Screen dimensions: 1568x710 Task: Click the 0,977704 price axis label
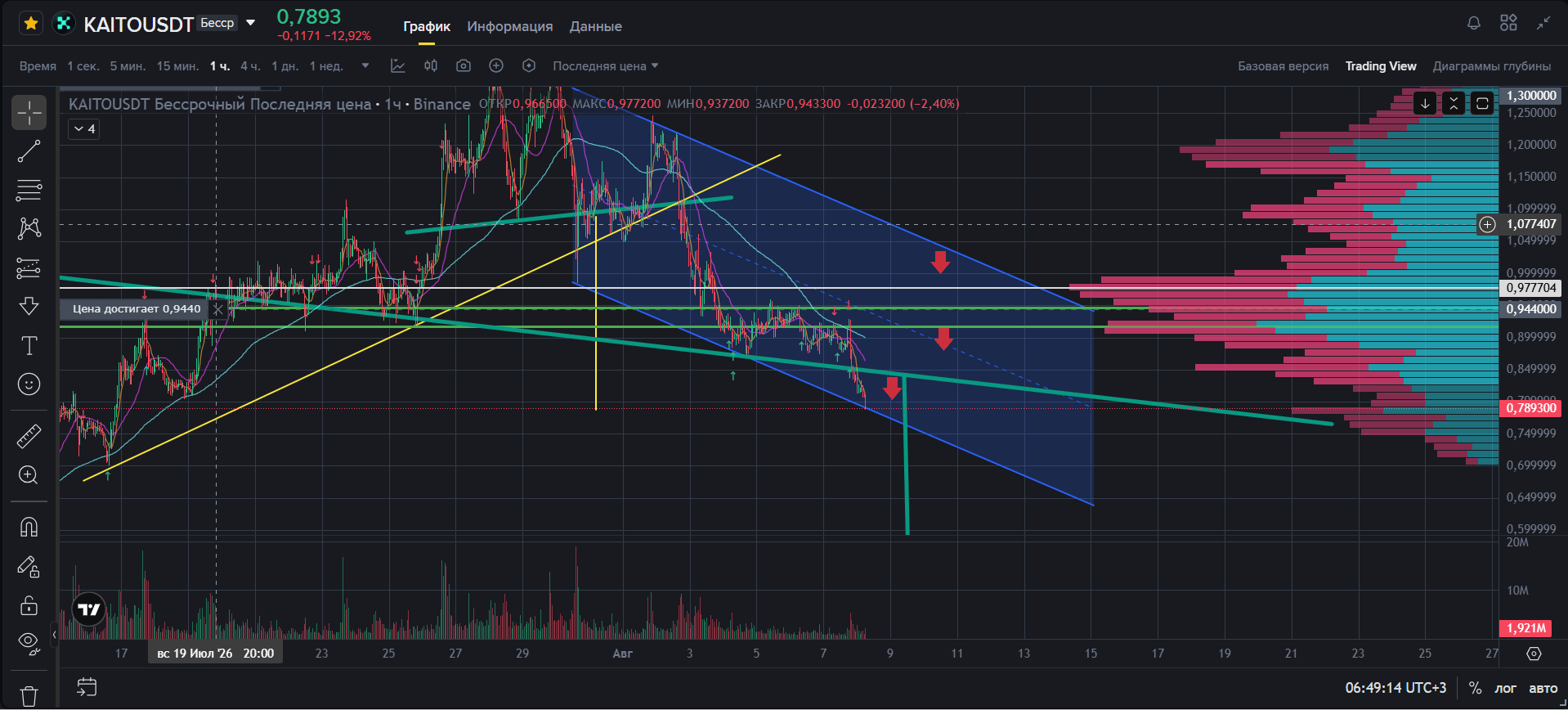click(1530, 288)
